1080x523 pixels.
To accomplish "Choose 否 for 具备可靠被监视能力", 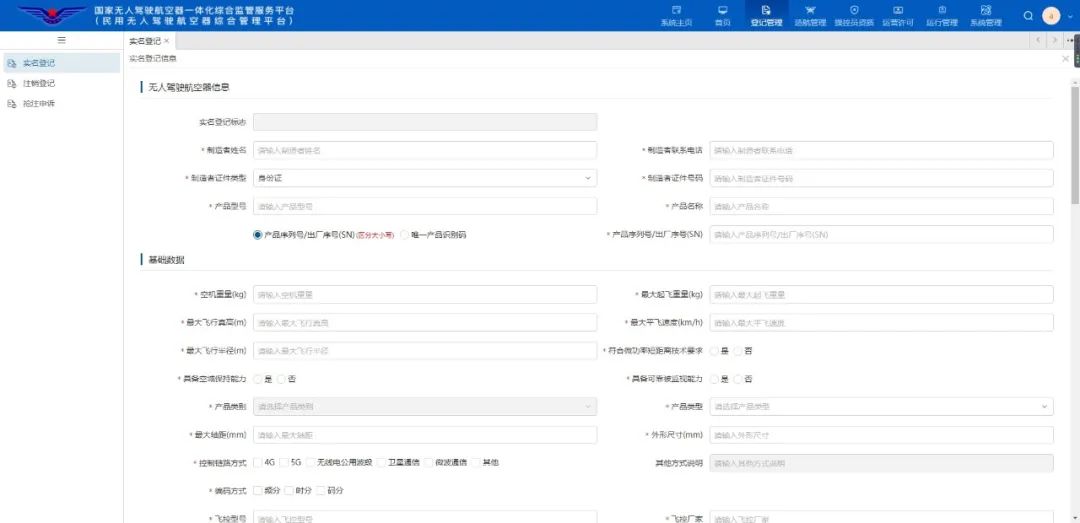I will [x=738, y=379].
